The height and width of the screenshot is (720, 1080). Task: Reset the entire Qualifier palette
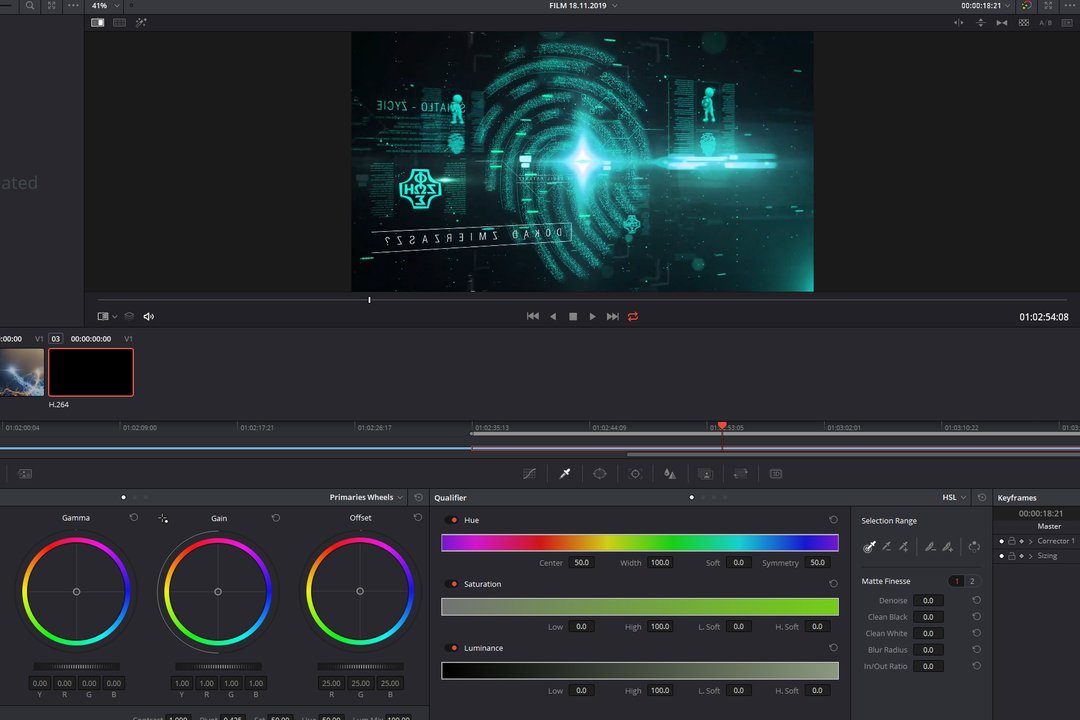[982, 497]
